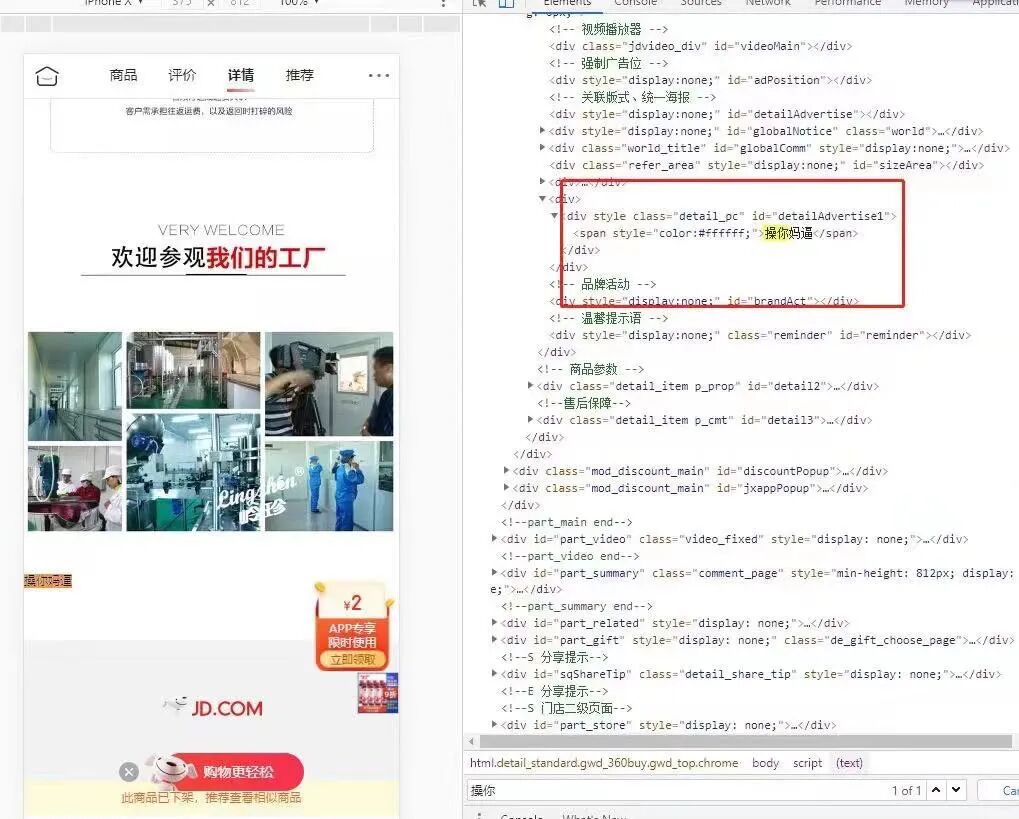This screenshot has width=1019, height=819.
Task: Tap the 立即领取 coupon button
Action: [x=352, y=659]
